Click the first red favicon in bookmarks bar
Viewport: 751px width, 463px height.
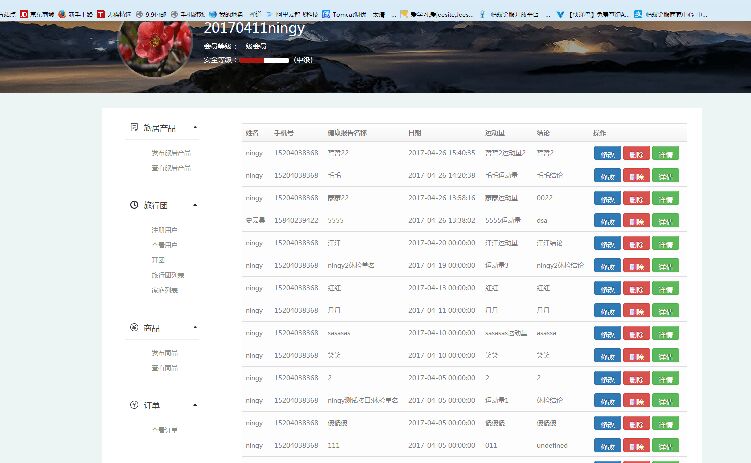coord(25,15)
